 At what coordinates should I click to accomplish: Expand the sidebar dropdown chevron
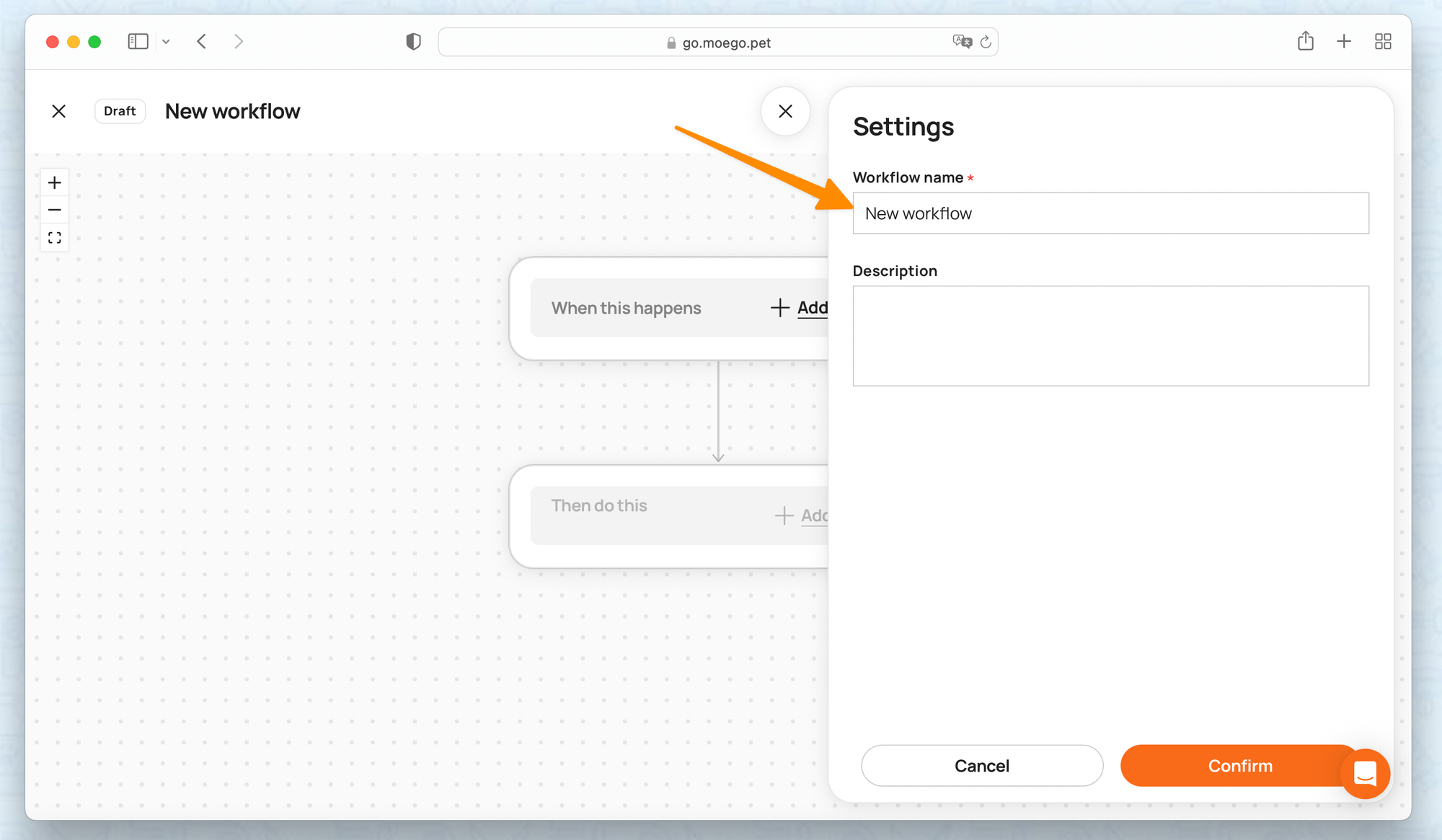click(166, 41)
